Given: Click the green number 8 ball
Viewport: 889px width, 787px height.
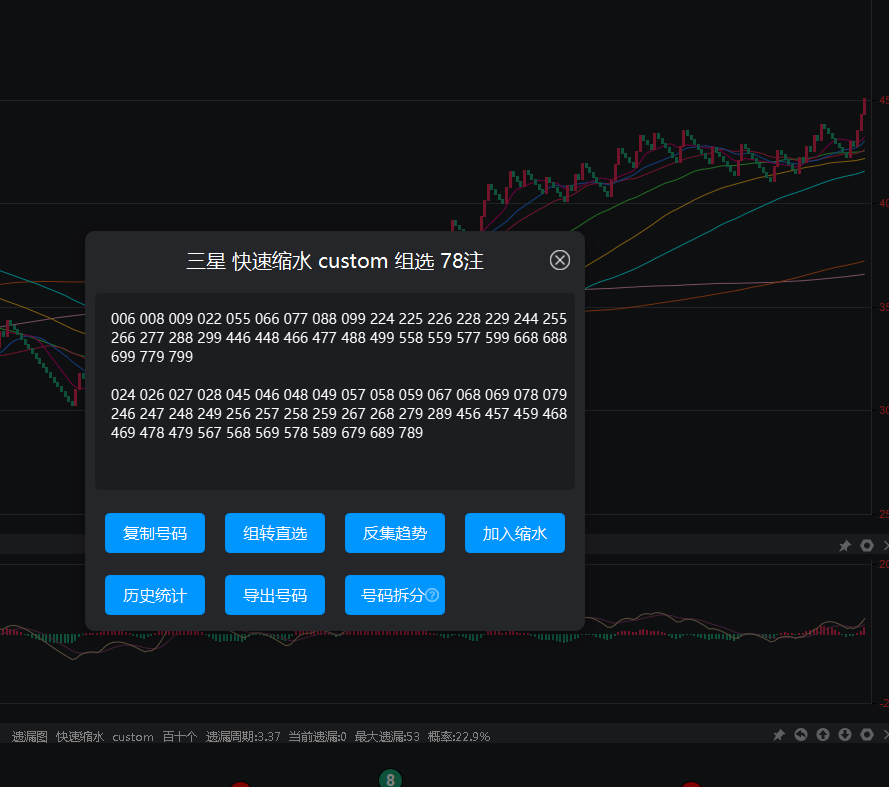Looking at the screenshot, I should pos(390,779).
